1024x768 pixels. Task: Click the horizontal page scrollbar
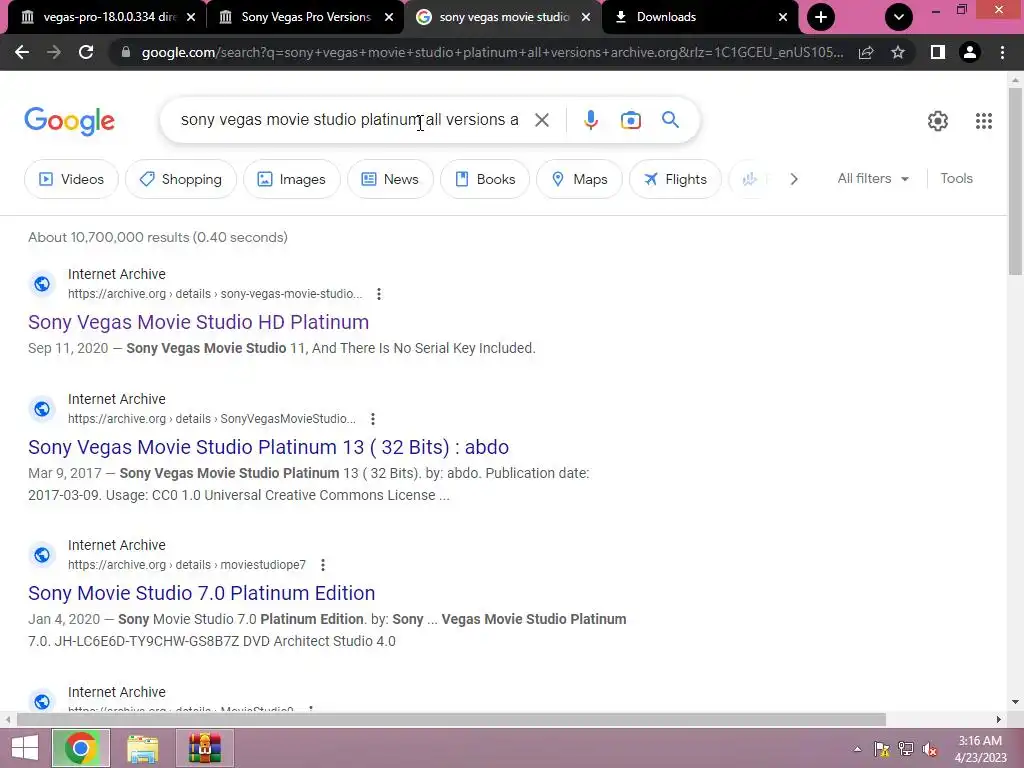451,719
